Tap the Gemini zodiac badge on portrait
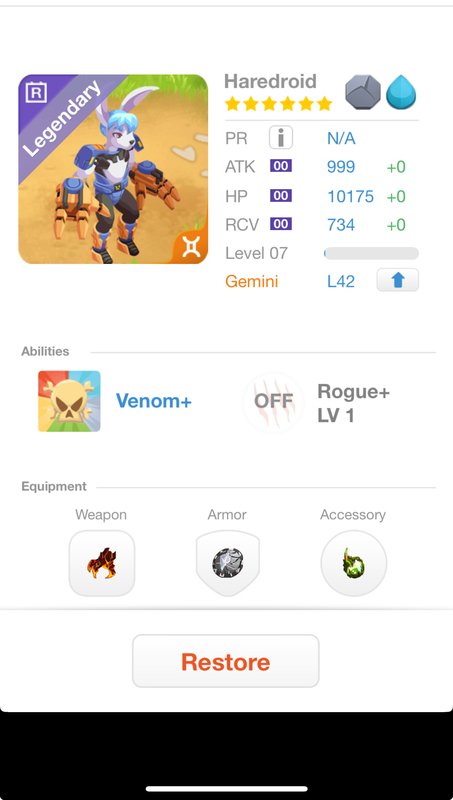 (191, 246)
